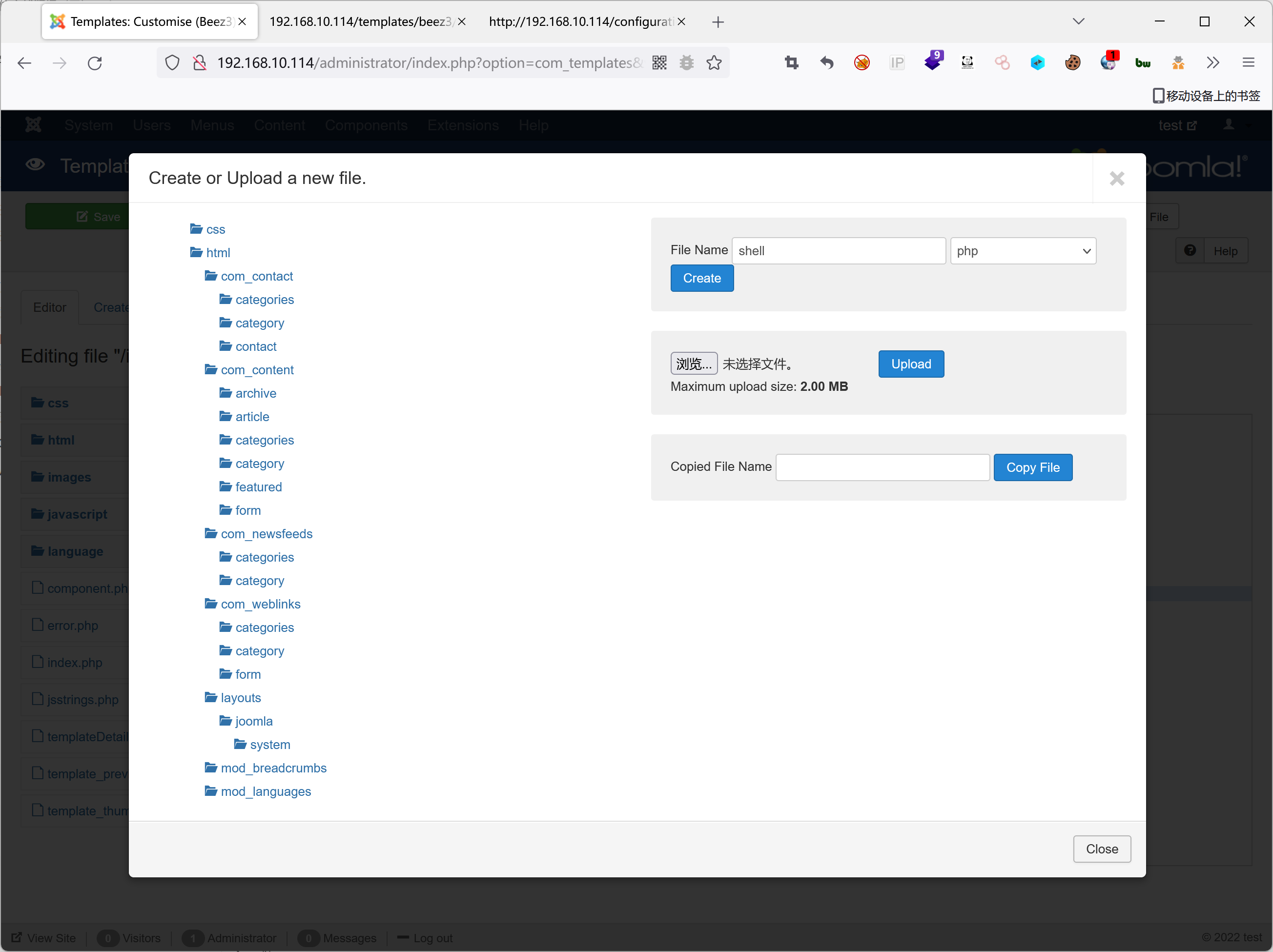The height and width of the screenshot is (952, 1273).
Task: Click the QR code icon in address bar
Action: click(x=659, y=62)
